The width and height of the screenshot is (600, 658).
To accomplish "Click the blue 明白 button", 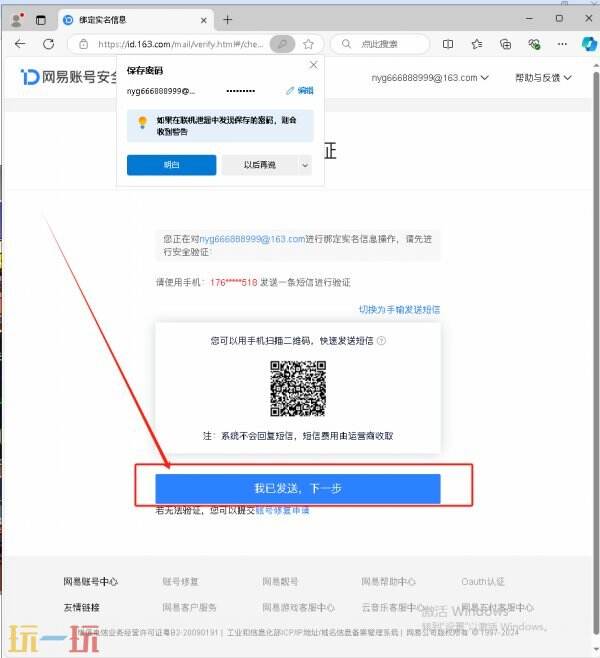I will tap(172, 165).
